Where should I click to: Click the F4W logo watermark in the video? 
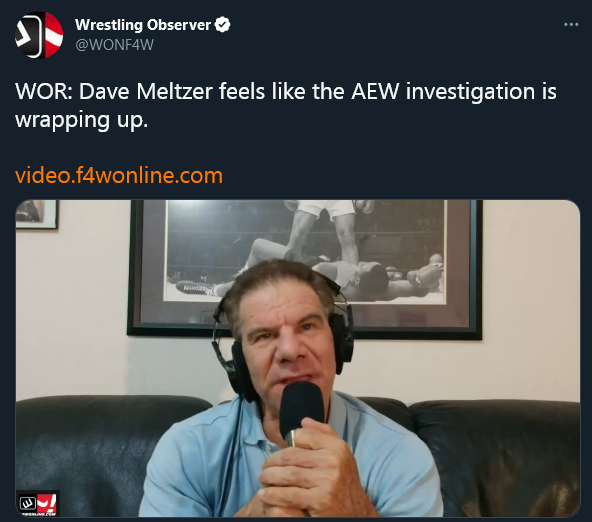[x=38, y=504]
